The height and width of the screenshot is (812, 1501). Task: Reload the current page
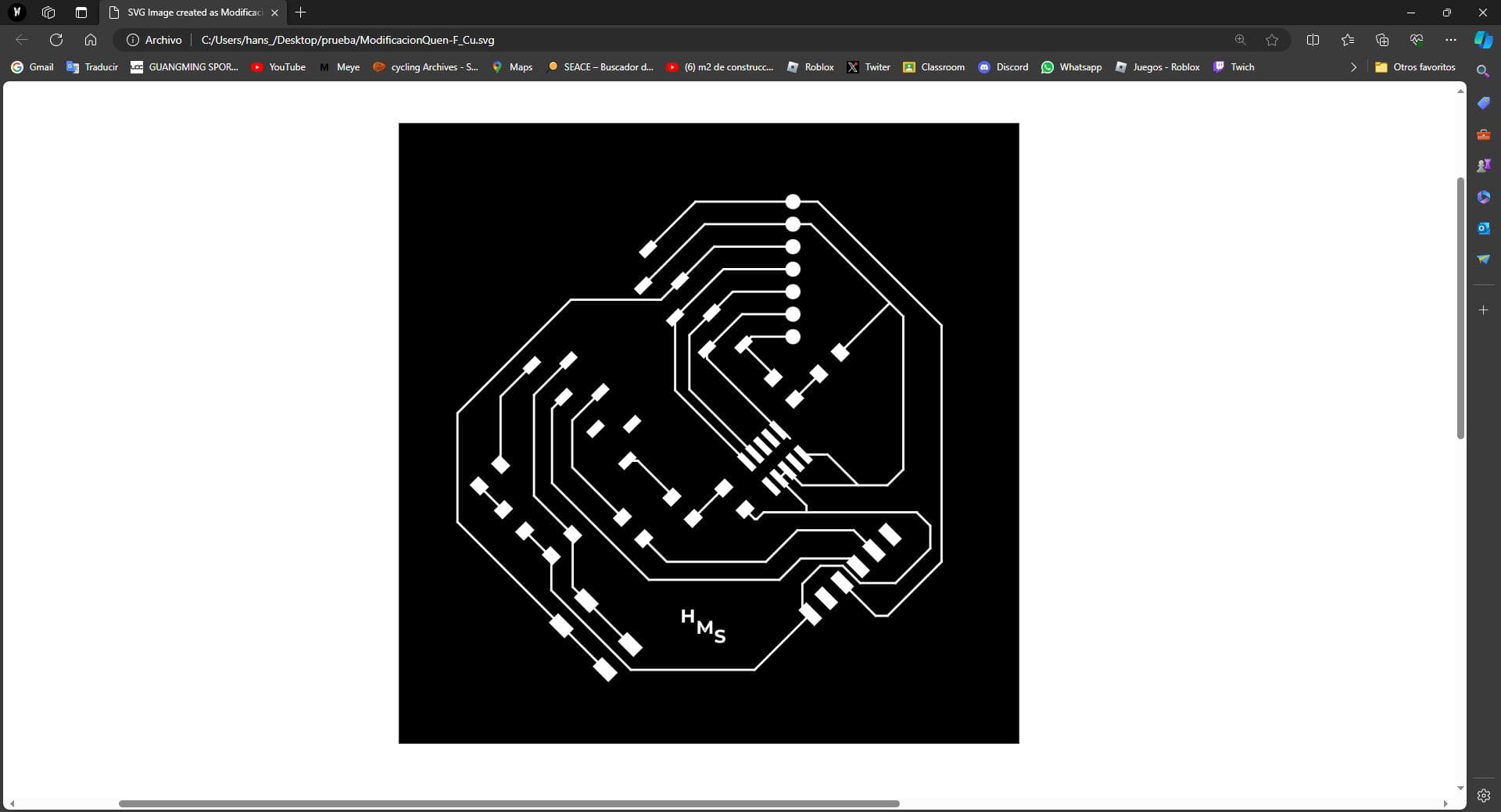click(56, 40)
